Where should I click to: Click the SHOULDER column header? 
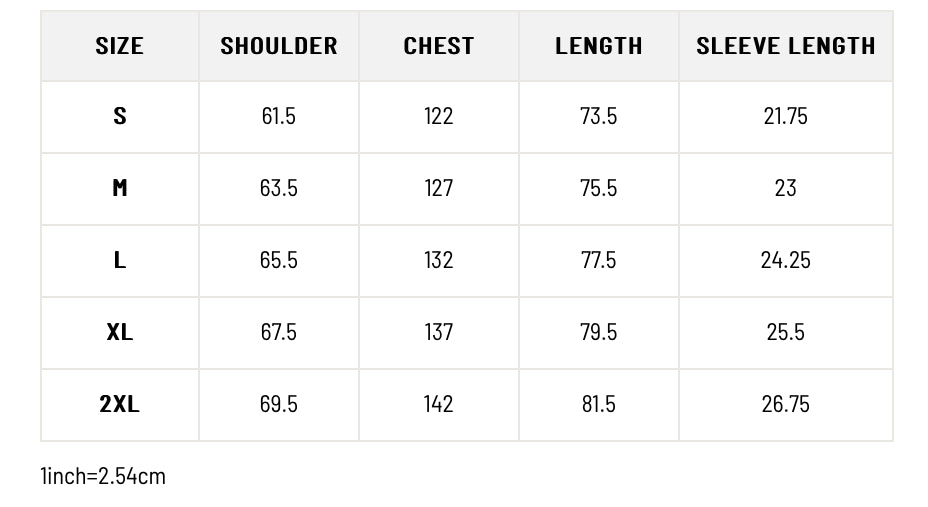(279, 46)
